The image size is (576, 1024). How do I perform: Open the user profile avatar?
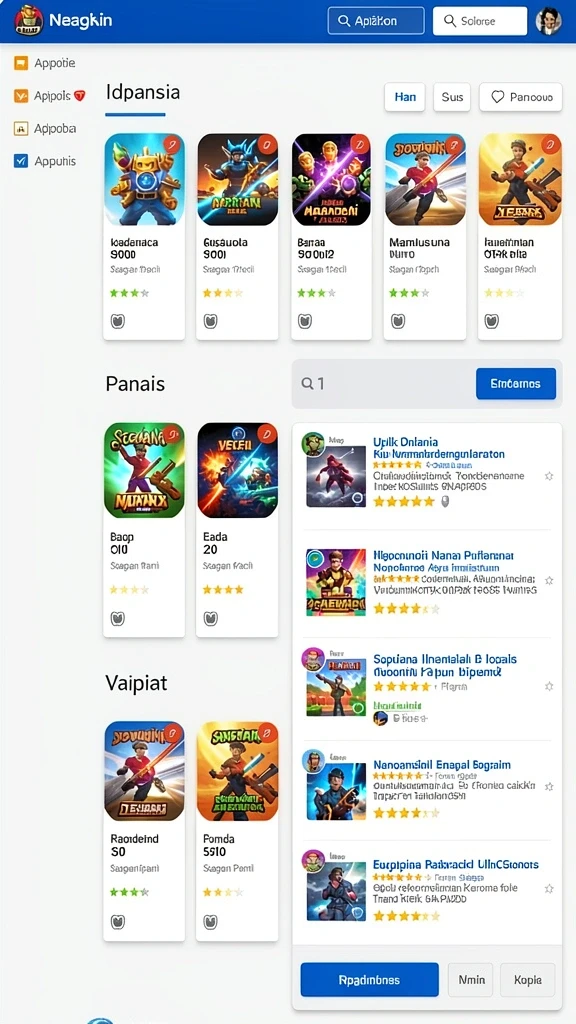549,21
